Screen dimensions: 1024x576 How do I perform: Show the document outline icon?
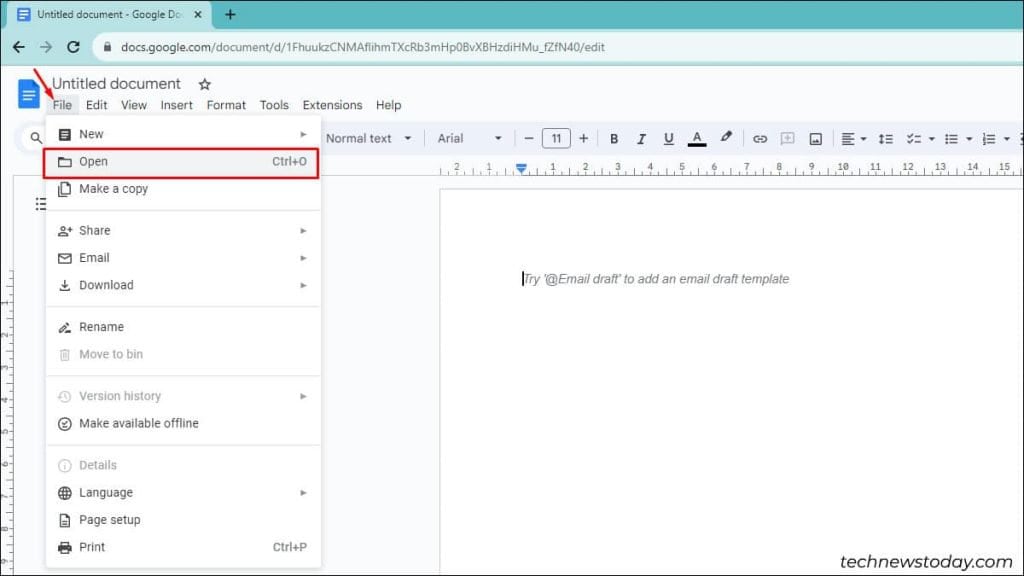pyautogui.click(x=40, y=204)
